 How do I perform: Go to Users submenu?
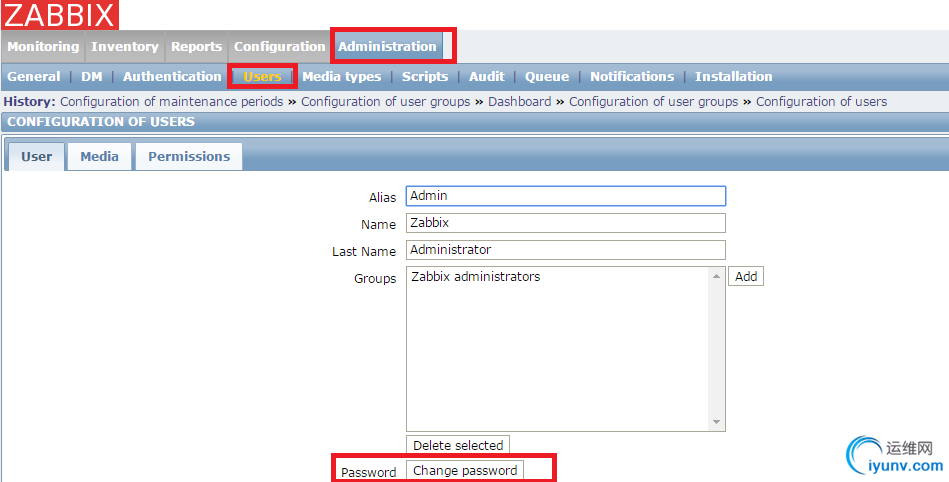click(x=262, y=77)
